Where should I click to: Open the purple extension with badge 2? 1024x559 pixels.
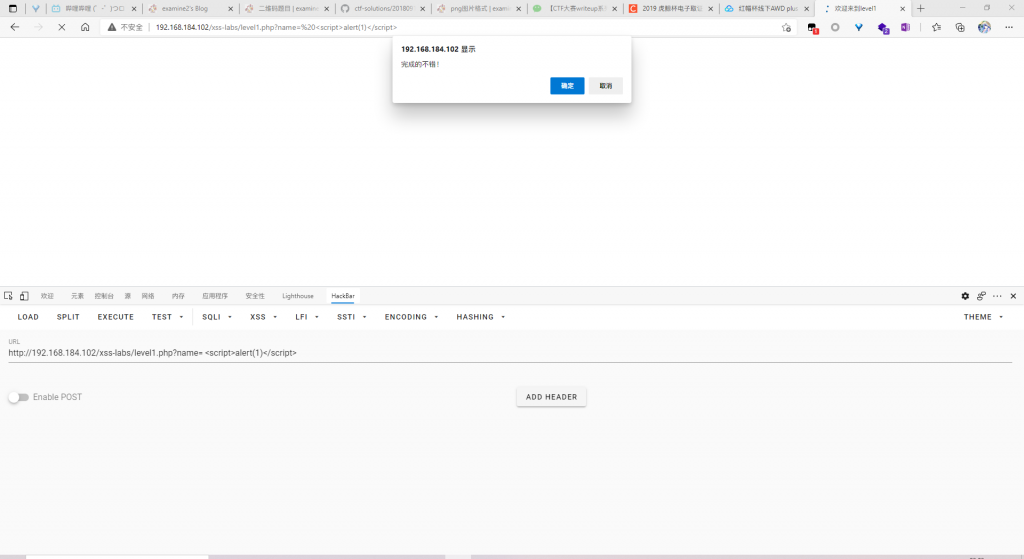click(x=883, y=28)
